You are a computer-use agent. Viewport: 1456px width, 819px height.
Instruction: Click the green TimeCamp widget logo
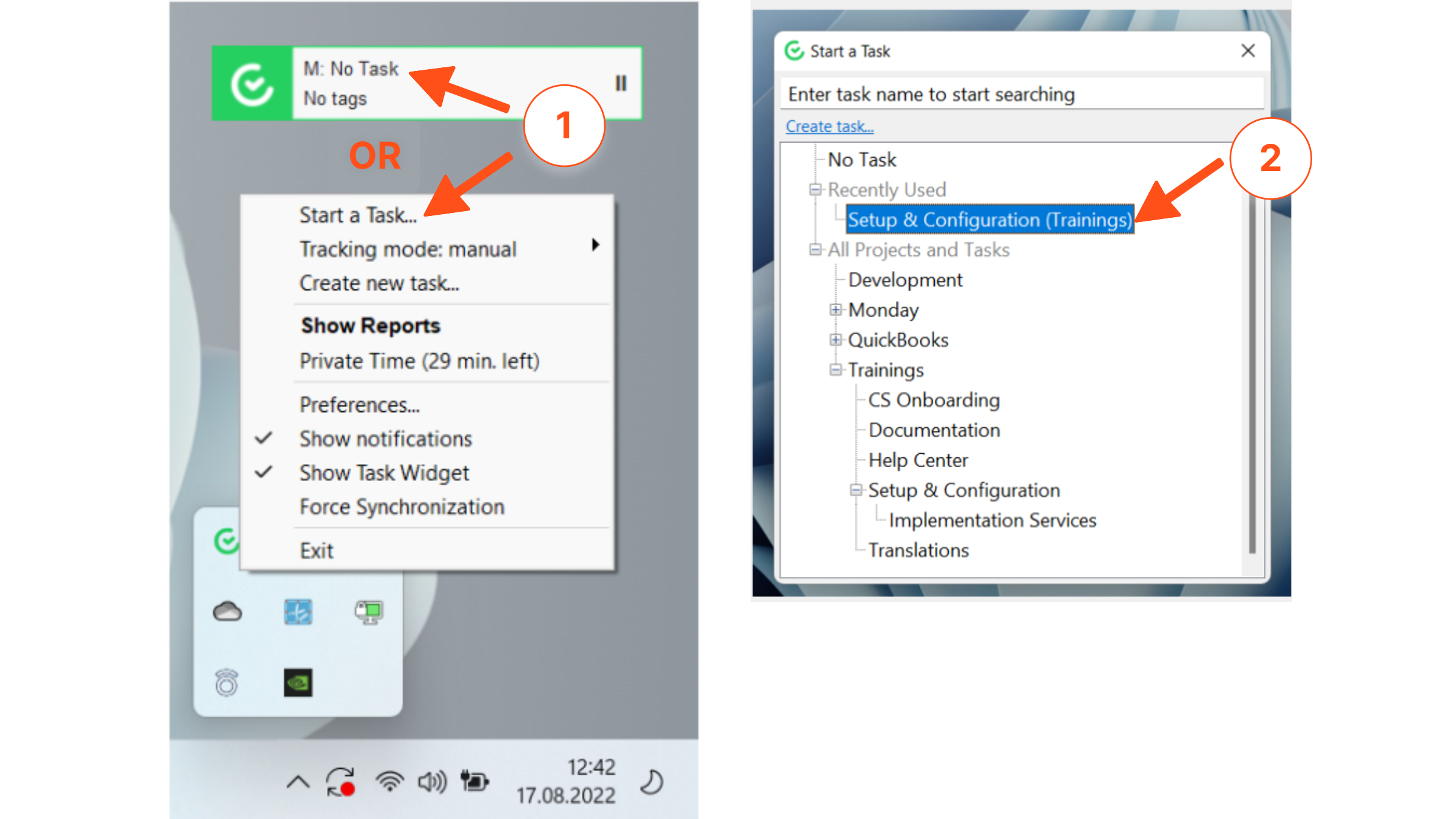point(252,84)
